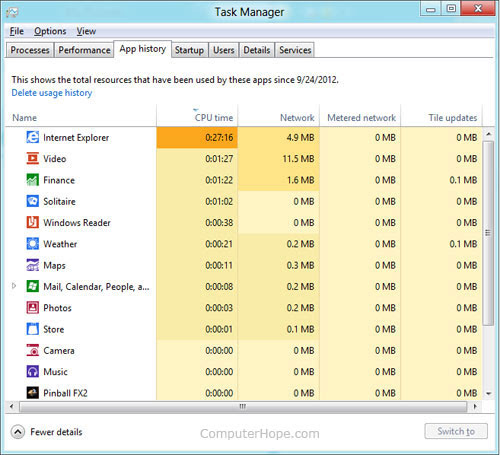Minimize the Task Manager window
Screen dimensions: 500x455
tap(431, 8)
